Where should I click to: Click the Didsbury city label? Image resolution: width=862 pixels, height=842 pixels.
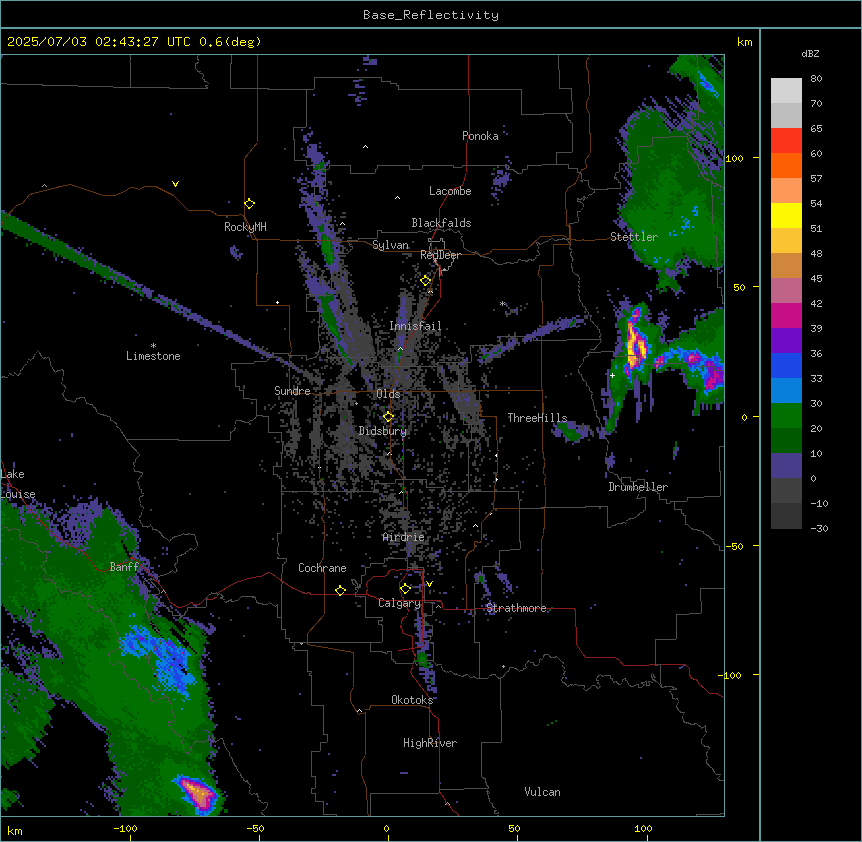[x=383, y=431]
